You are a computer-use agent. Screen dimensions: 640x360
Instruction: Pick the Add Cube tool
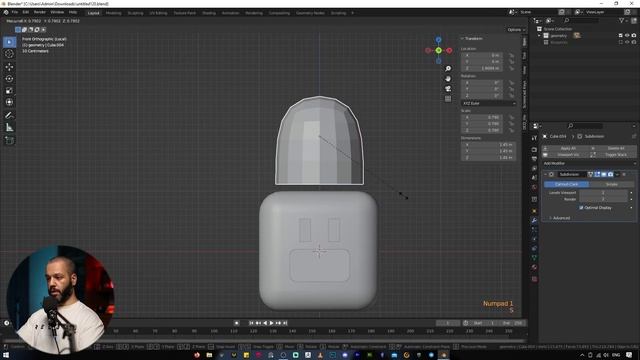coord(9,140)
